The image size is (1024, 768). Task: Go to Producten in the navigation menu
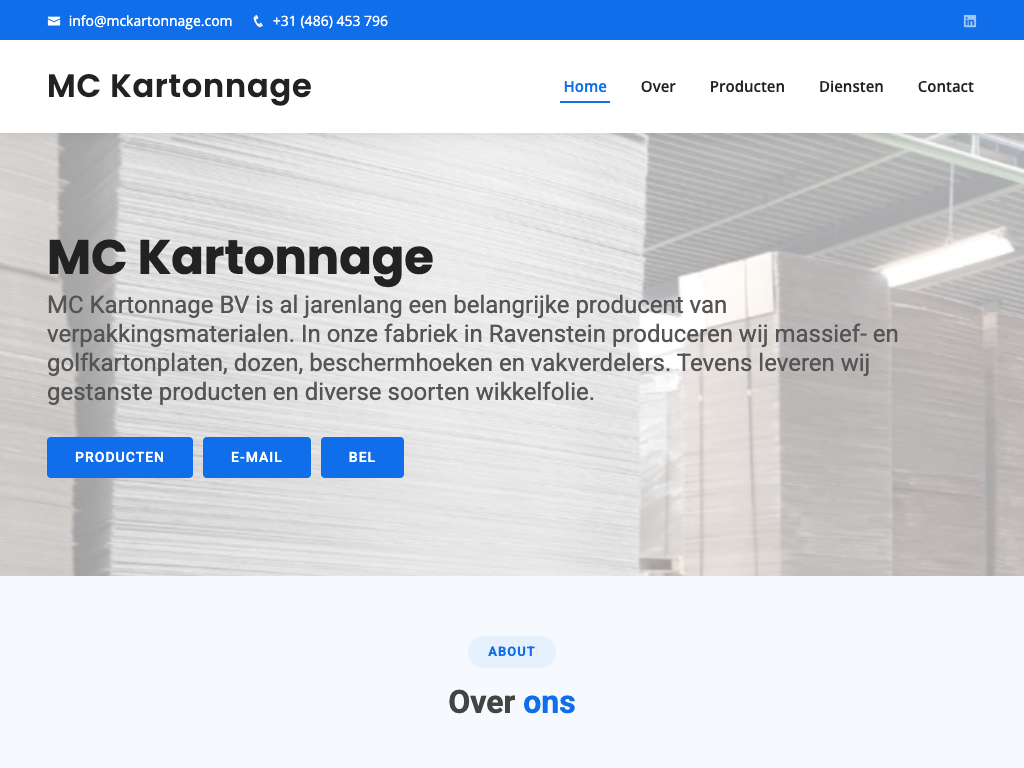tap(747, 87)
